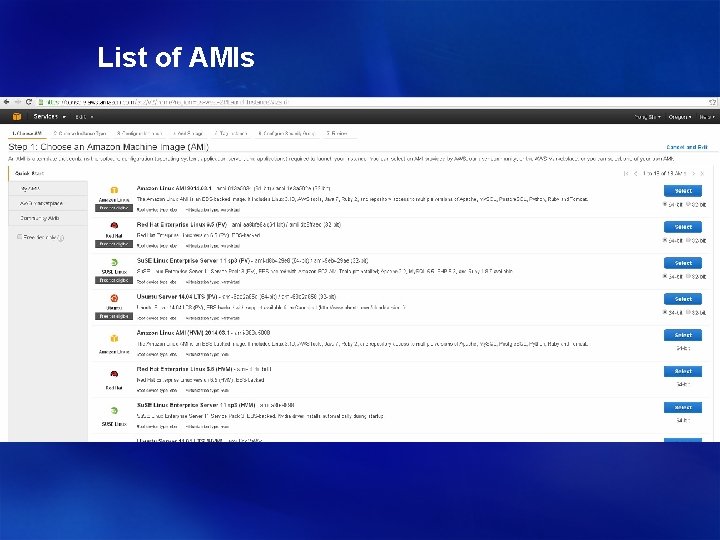Screen dimensions: 720x540
Task: Open the Quick Start sidebar section
Action: click(48, 174)
